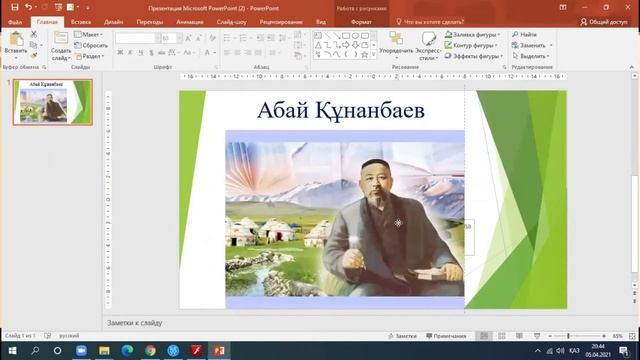
Task: Open the Эффекты фигуры dropdown
Action: click(x=474, y=56)
